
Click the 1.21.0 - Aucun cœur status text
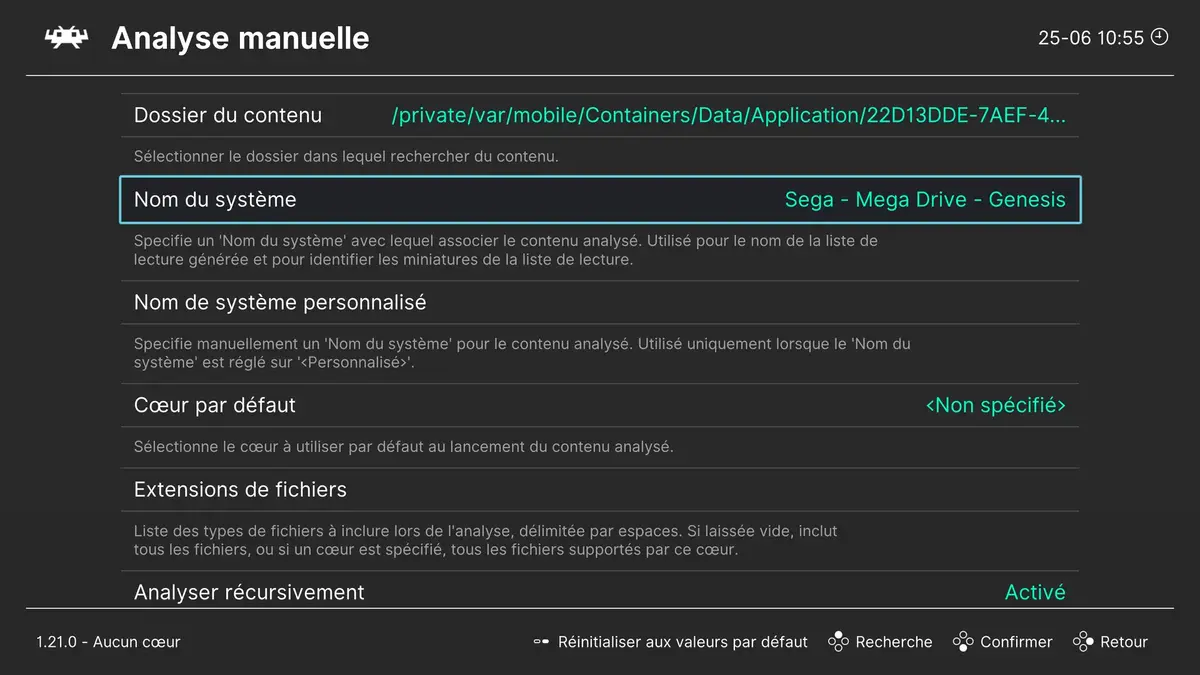(x=108, y=642)
